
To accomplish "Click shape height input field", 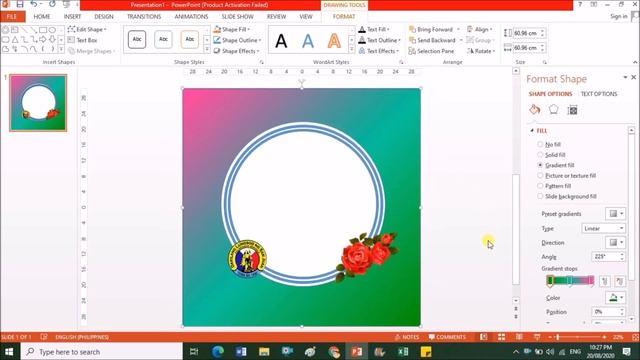I will [x=526, y=33].
